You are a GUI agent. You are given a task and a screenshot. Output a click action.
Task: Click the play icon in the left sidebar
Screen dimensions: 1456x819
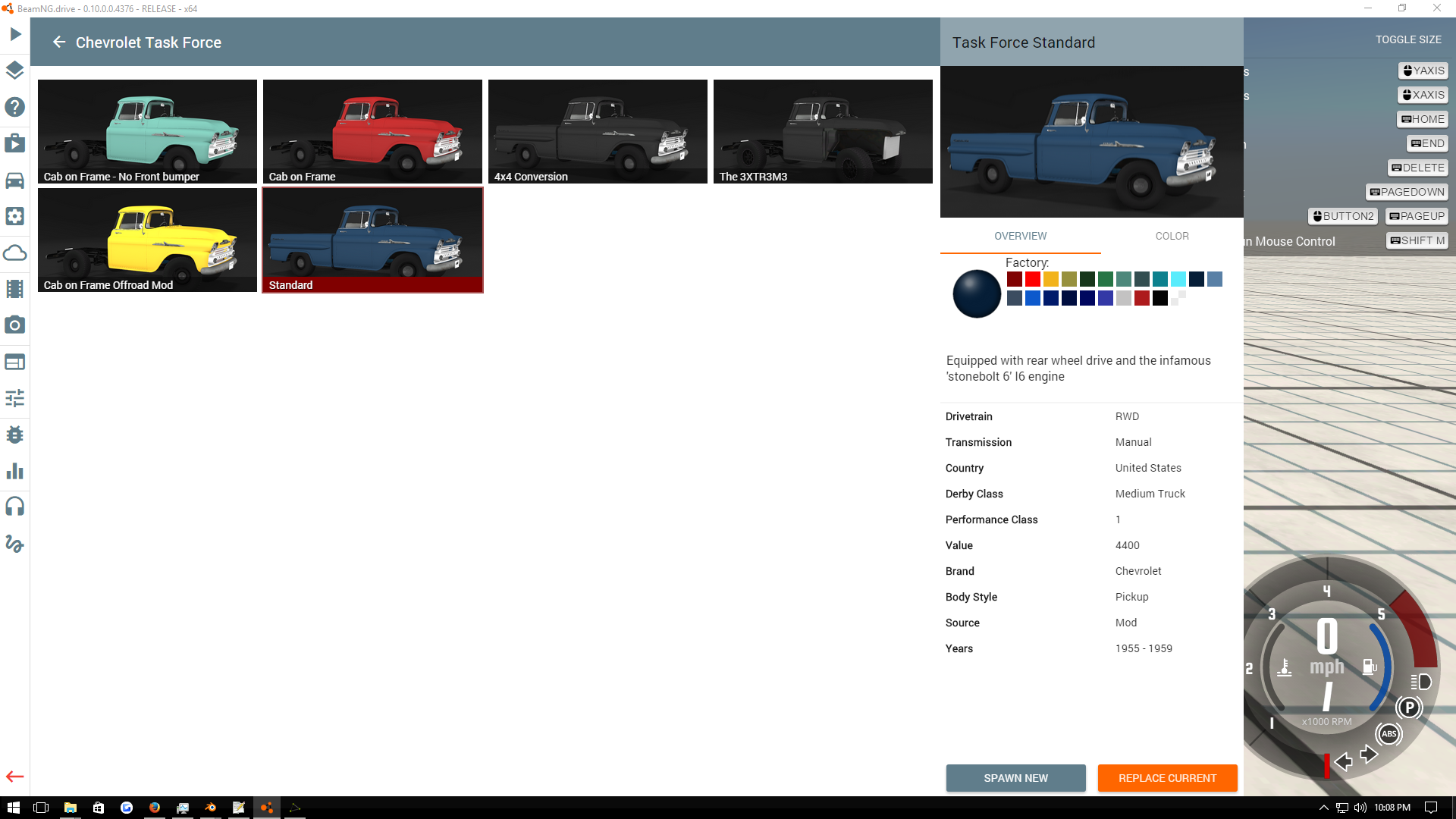click(15, 34)
